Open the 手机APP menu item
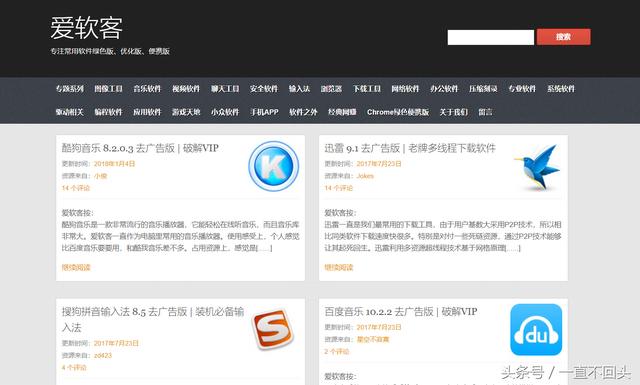The height and width of the screenshot is (385, 640). click(x=264, y=112)
